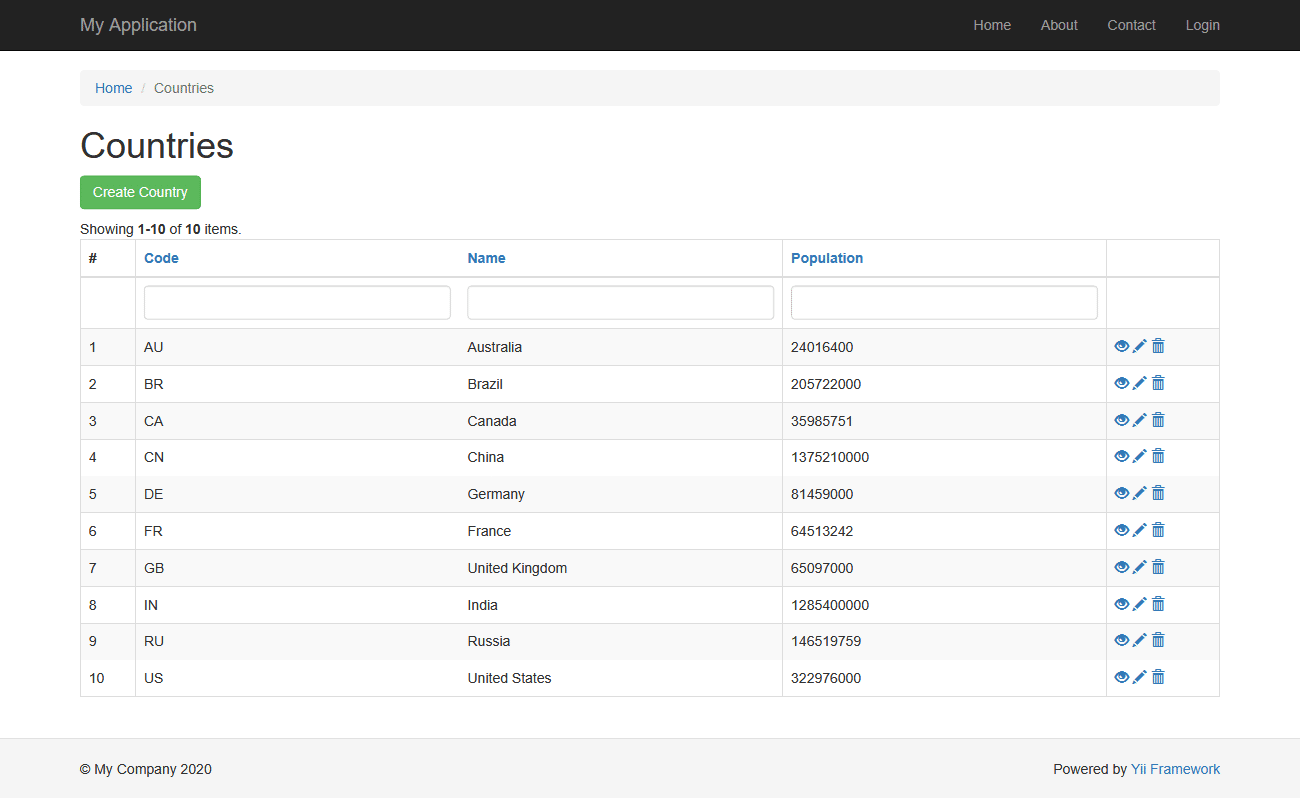Open the About page from navbar

click(x=1059, y=25)
